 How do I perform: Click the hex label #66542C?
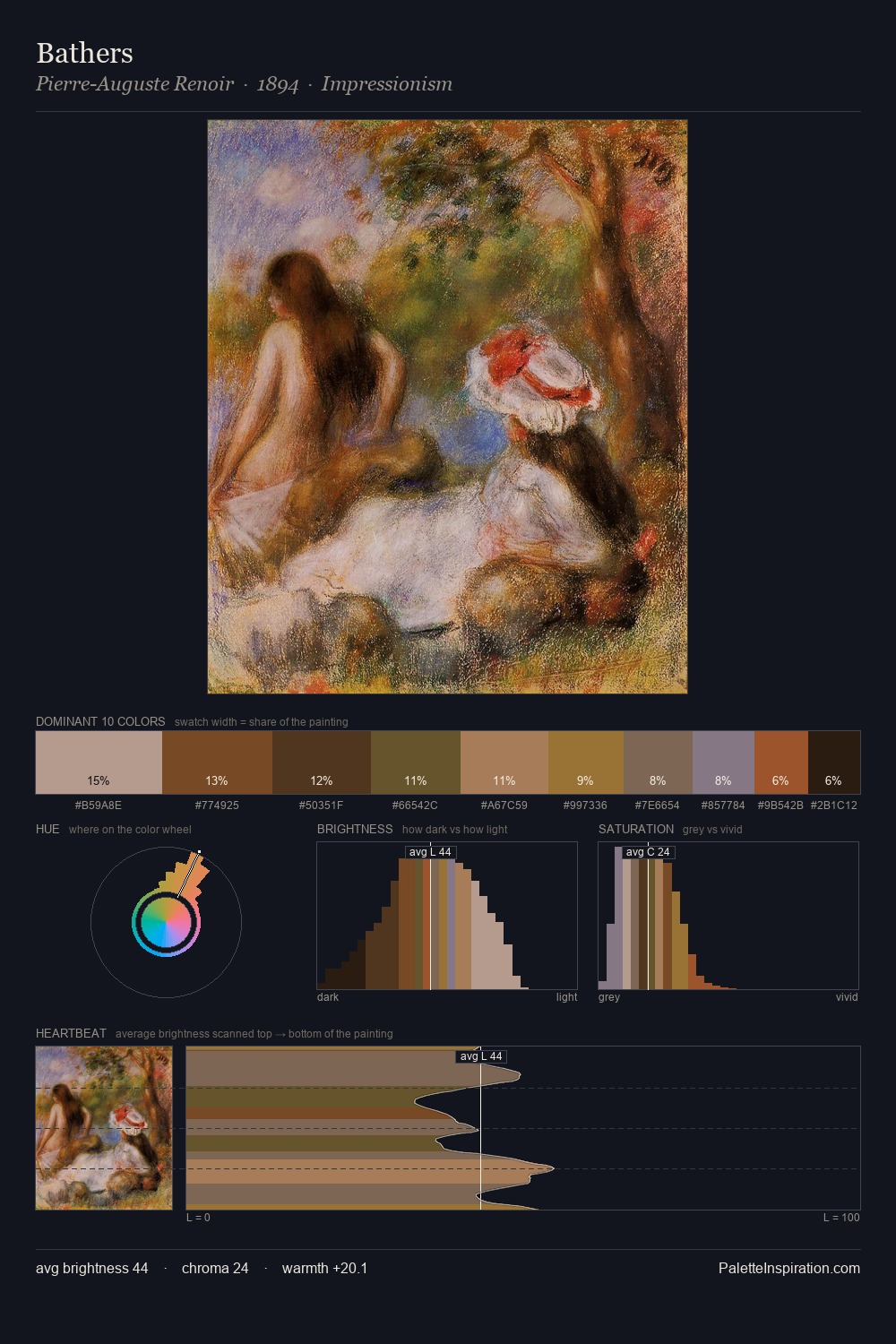coord(415,806)
